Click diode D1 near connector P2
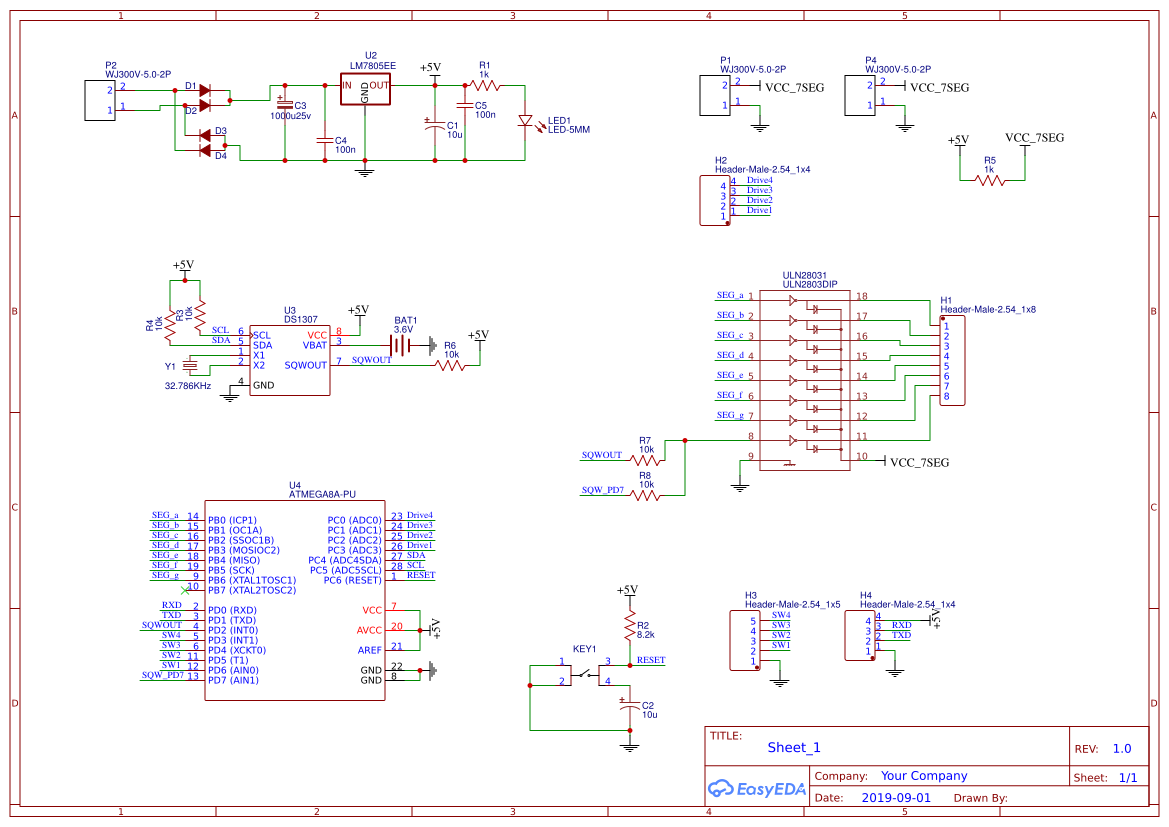Screen dimensions: 1169x827 203,89
